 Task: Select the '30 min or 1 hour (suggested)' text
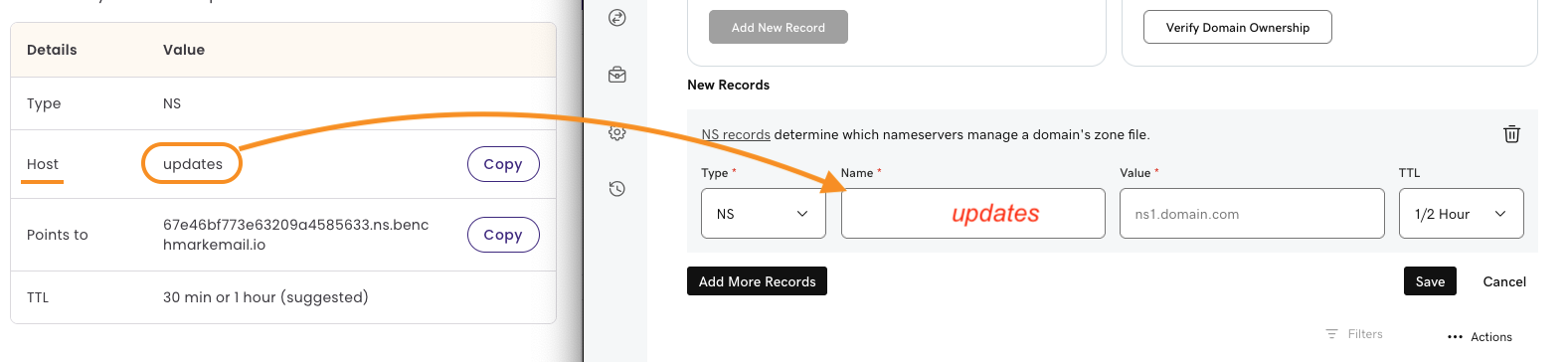coord(265,297)
